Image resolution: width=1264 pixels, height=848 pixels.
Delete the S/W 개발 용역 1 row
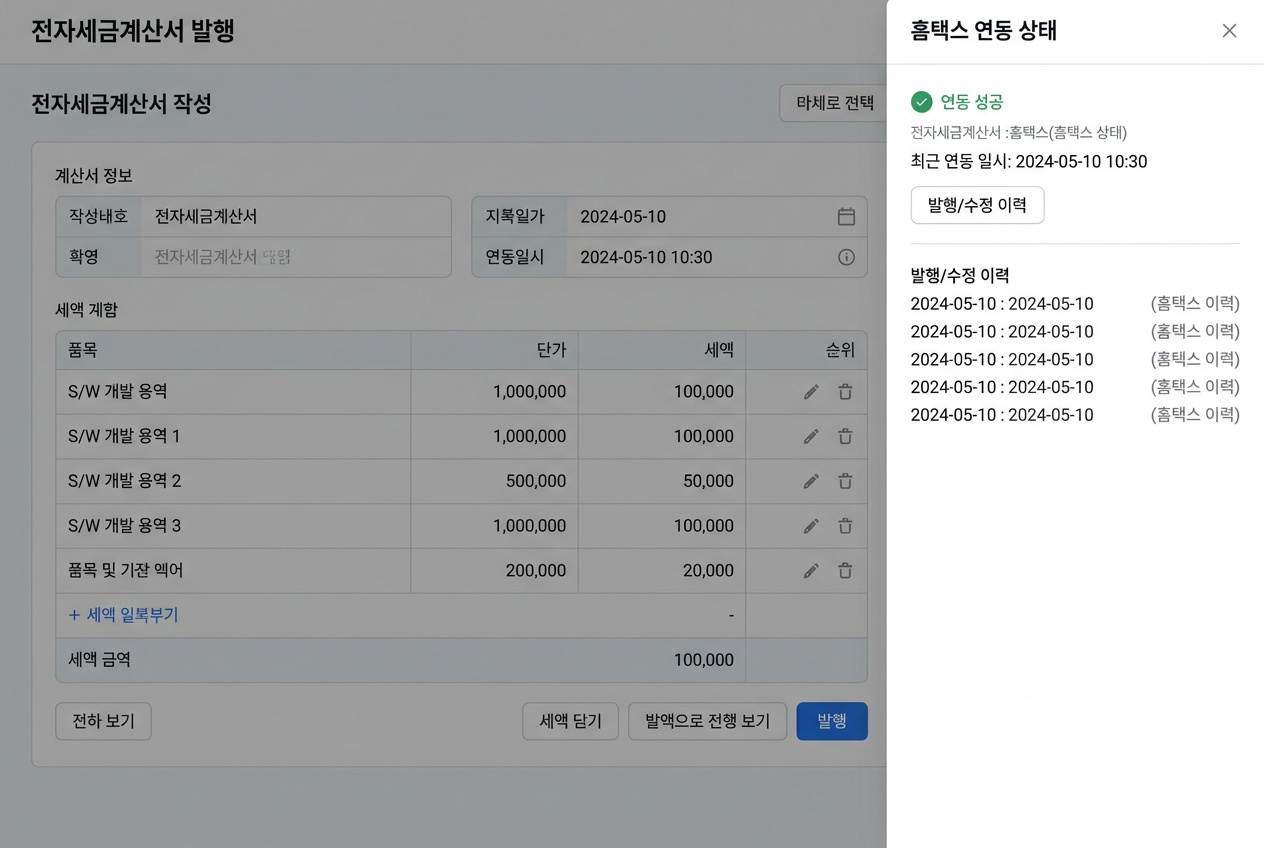pyautogui.click(x=845, y=436)
